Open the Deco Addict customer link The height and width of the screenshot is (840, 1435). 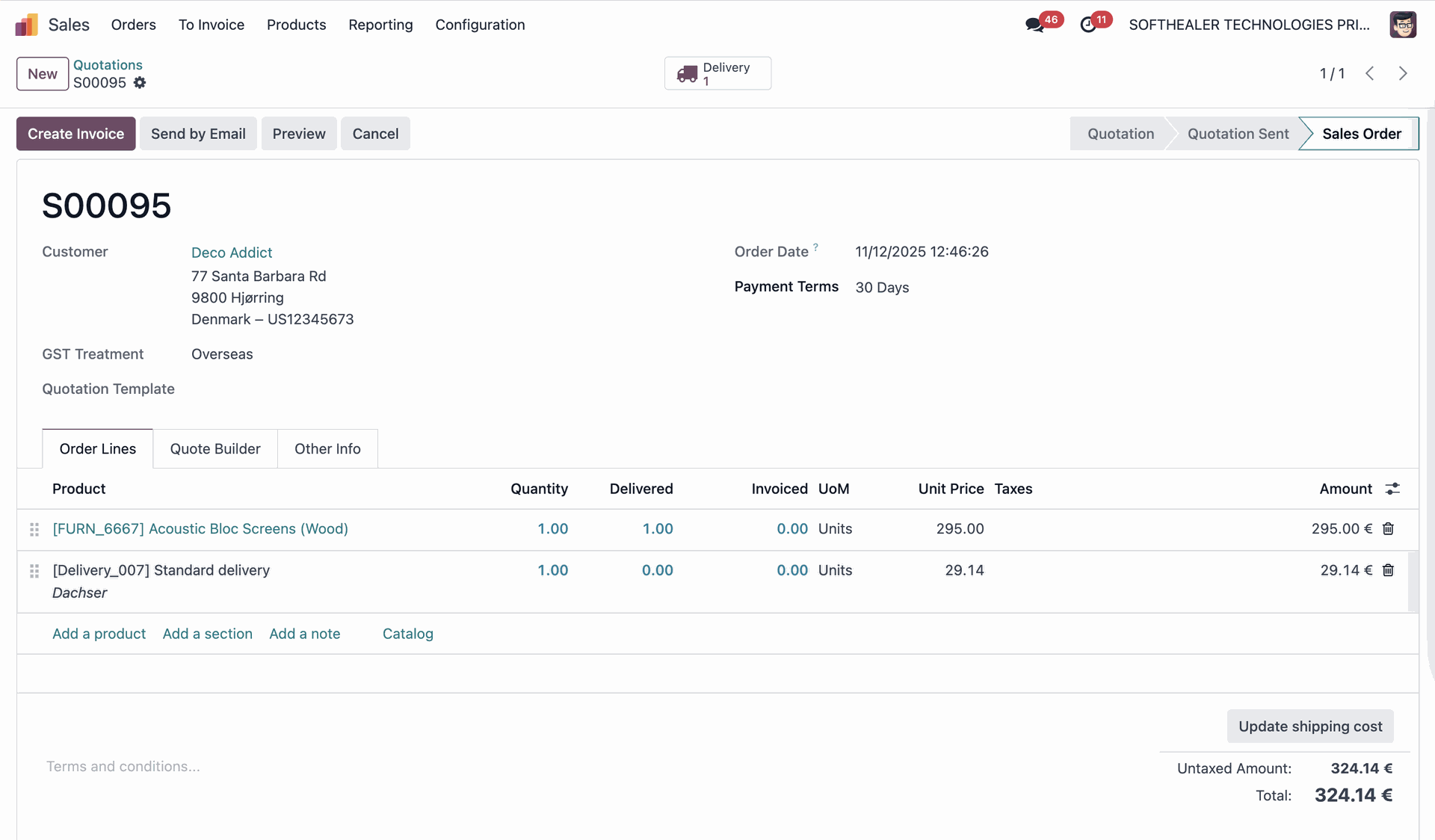pyautogui.click(x=232, y=253)
